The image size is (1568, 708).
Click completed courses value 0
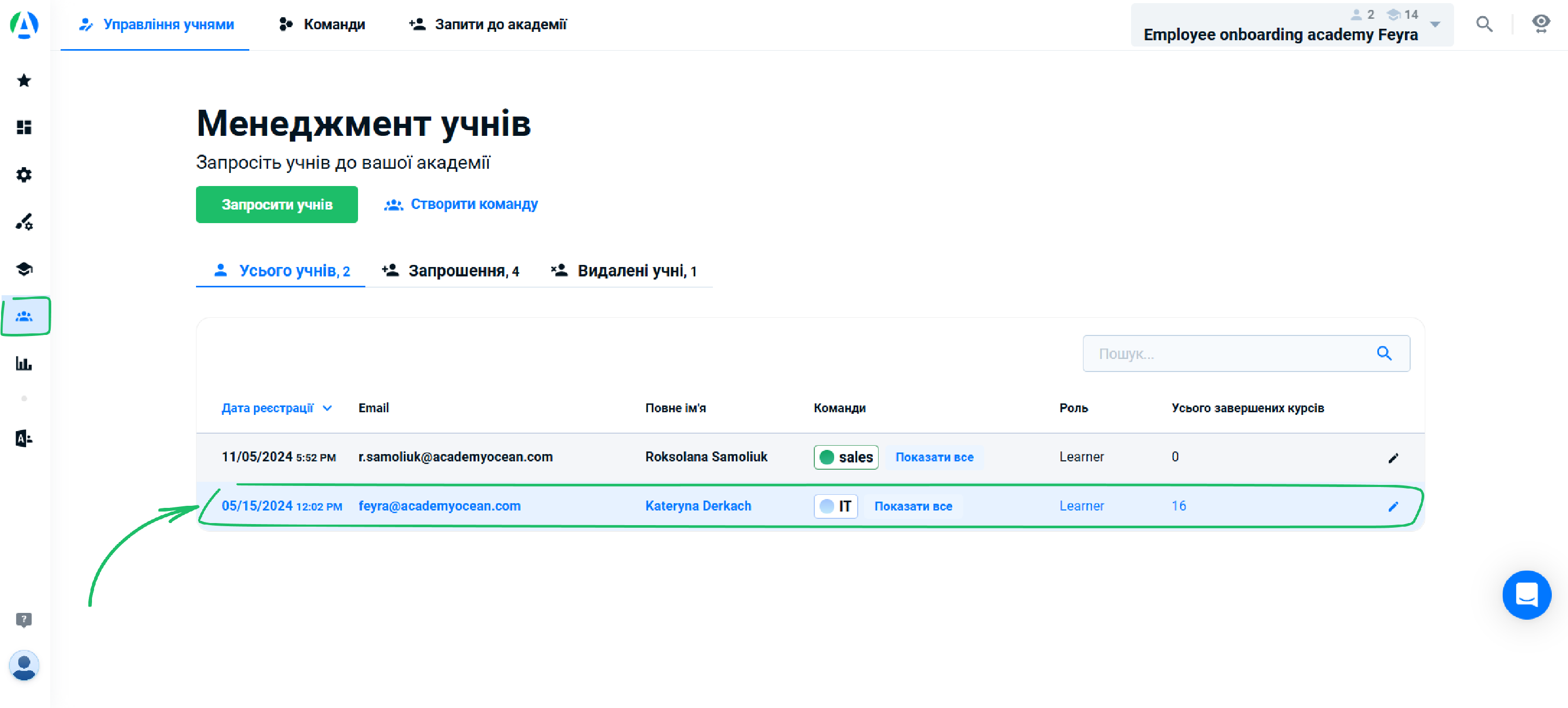(x=1175, y=457)
